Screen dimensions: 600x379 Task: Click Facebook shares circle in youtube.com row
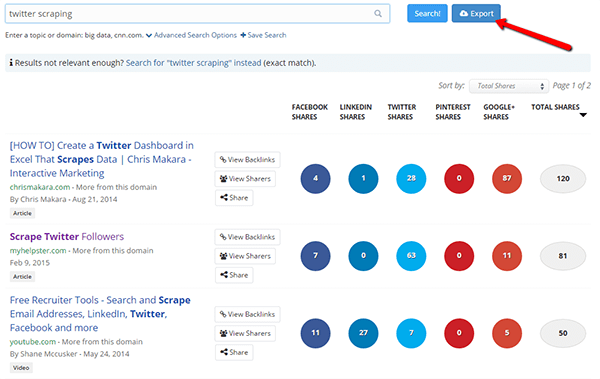[x=315, y=333]
